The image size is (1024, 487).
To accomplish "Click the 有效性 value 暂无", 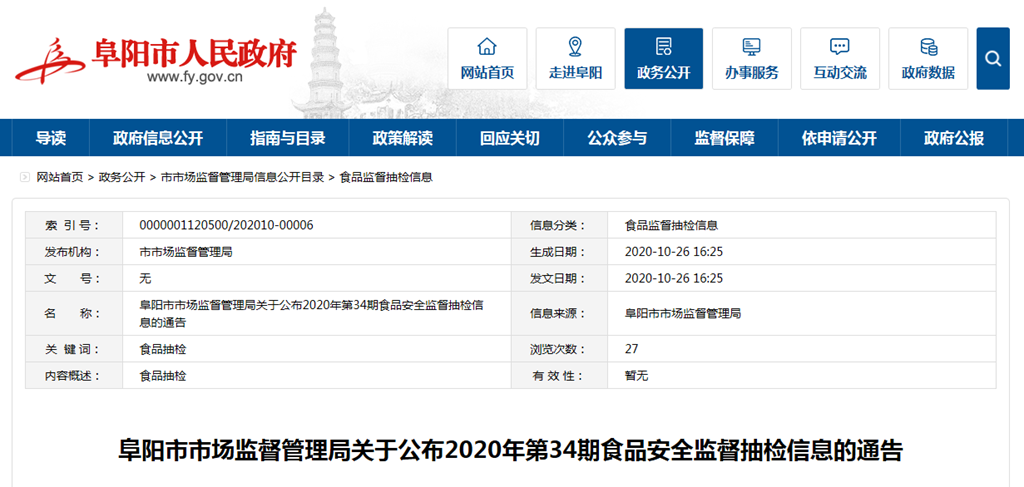I will [x=636, y=376].
